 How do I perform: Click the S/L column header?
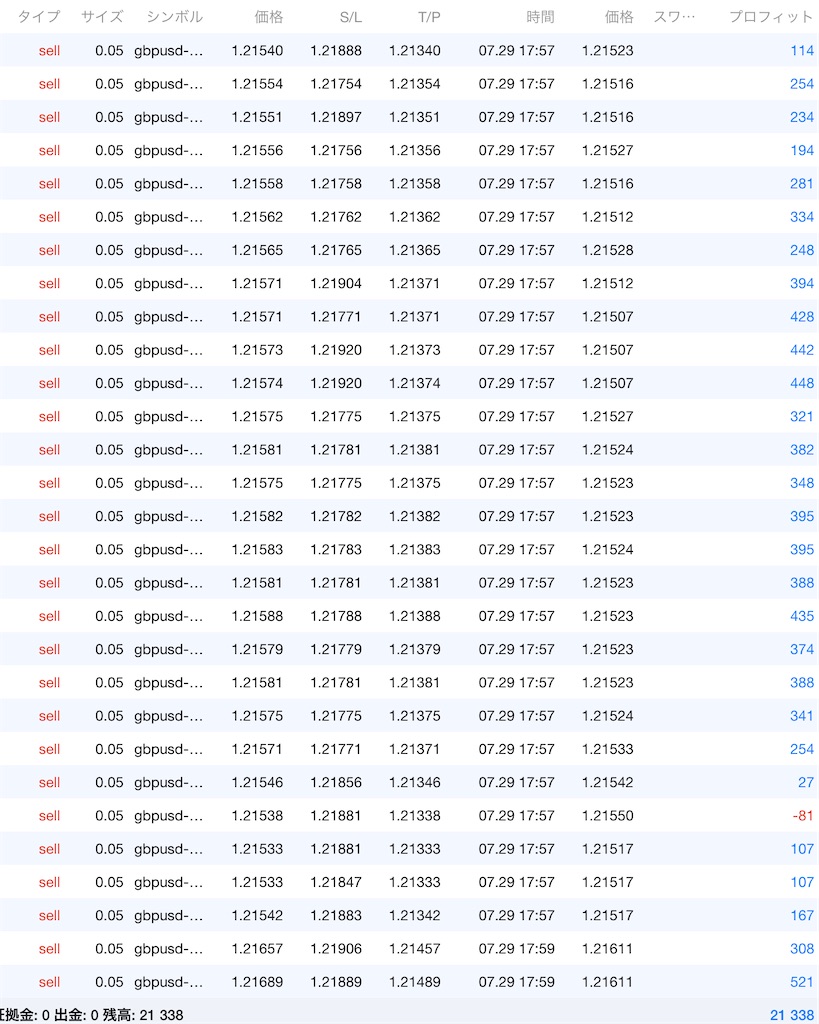(351, 18)
